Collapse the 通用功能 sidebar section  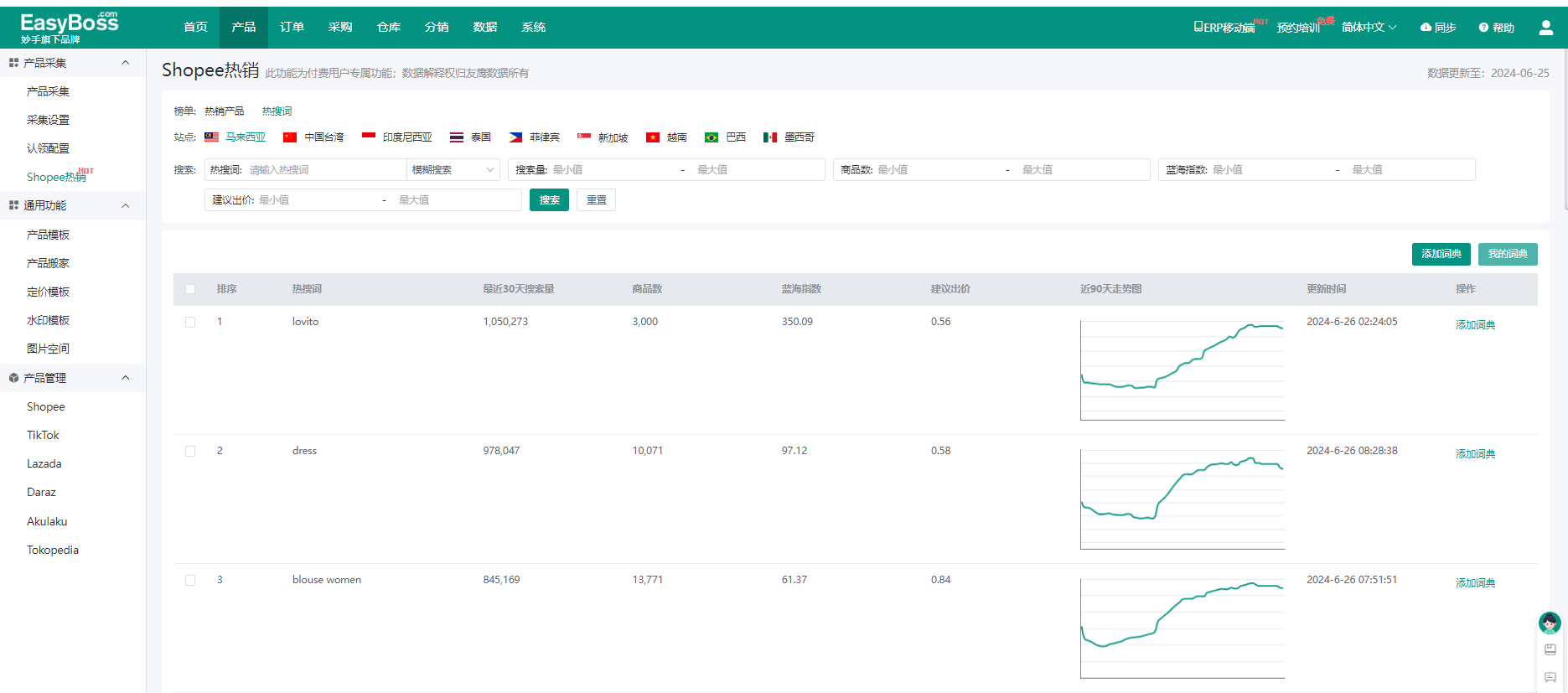126,205
